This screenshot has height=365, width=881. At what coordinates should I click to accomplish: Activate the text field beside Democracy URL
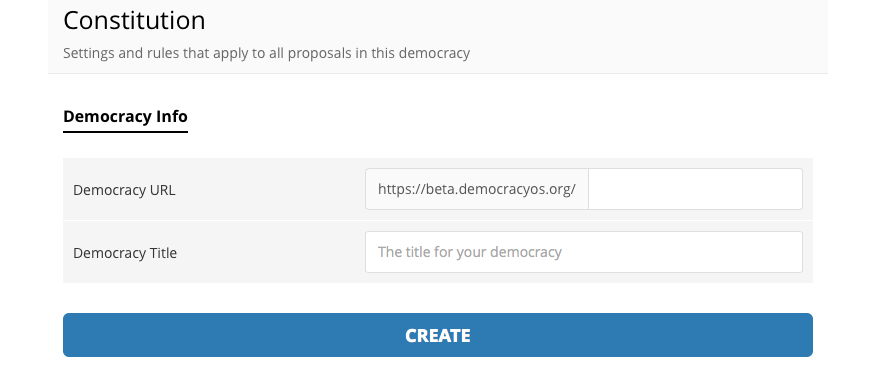tap(695, 189)
